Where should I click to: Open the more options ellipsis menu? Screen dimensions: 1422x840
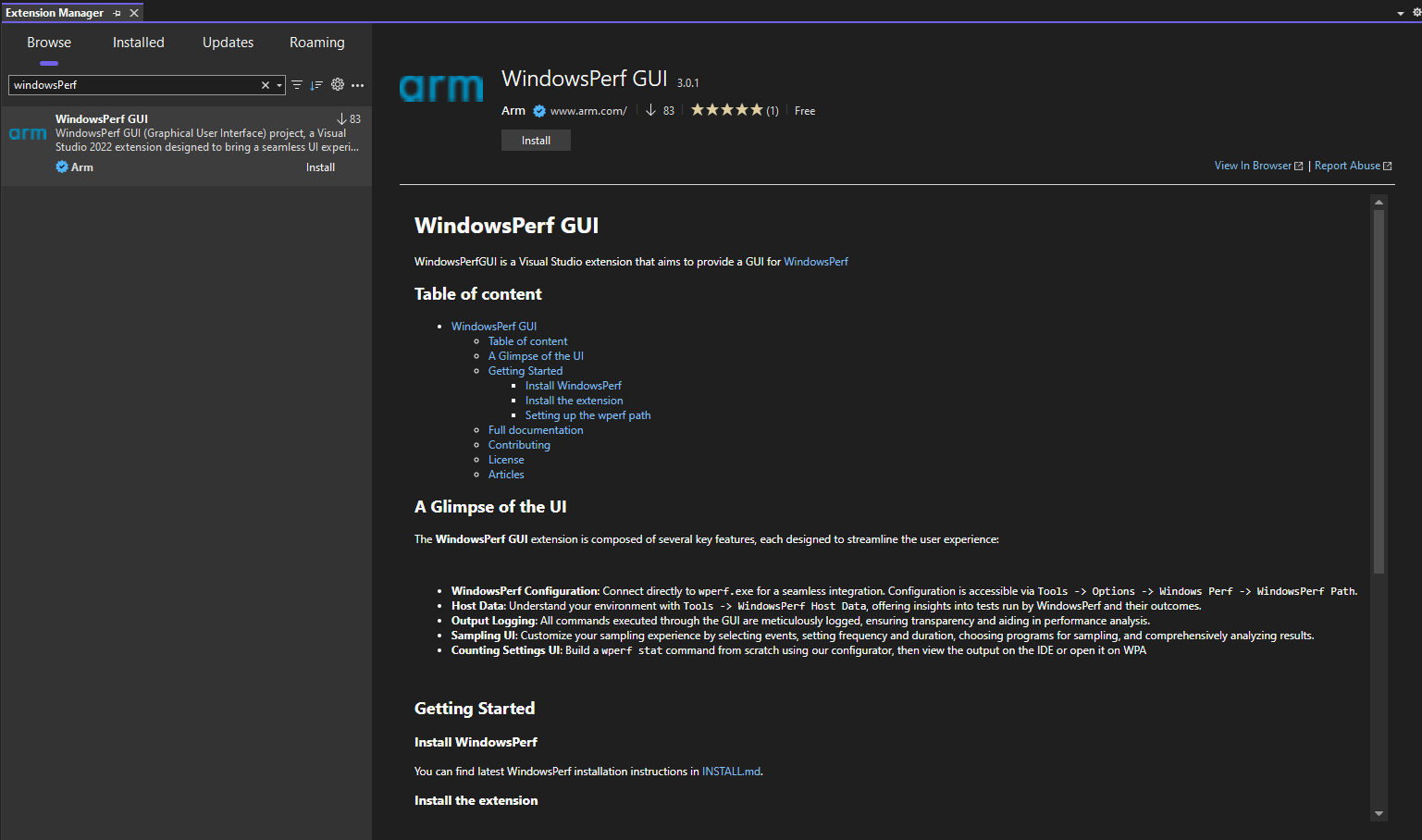click(x=358, y=85)
